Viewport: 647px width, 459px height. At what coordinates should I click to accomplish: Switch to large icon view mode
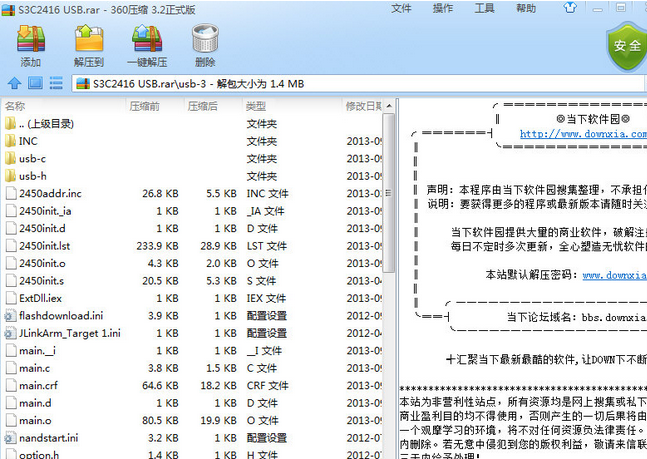[35, 83]
